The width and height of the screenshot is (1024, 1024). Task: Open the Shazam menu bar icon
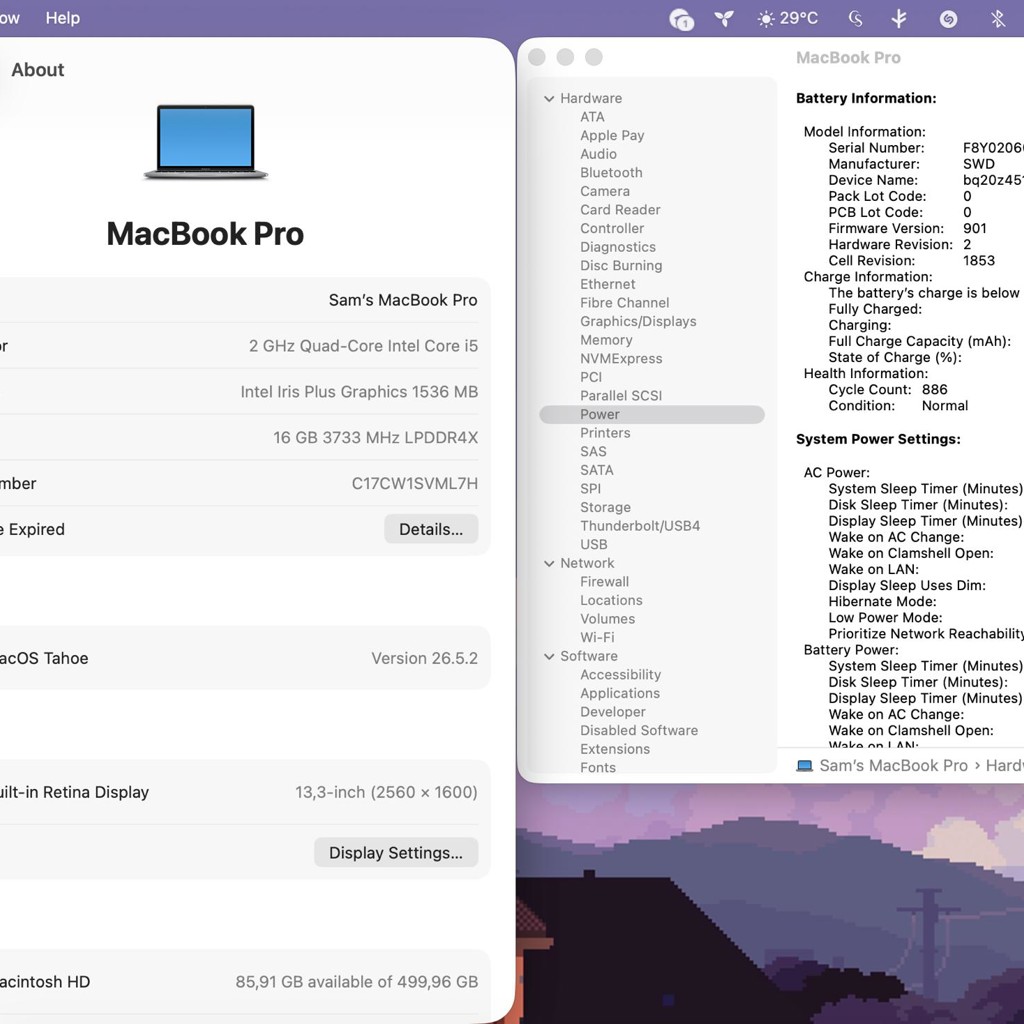948,19
